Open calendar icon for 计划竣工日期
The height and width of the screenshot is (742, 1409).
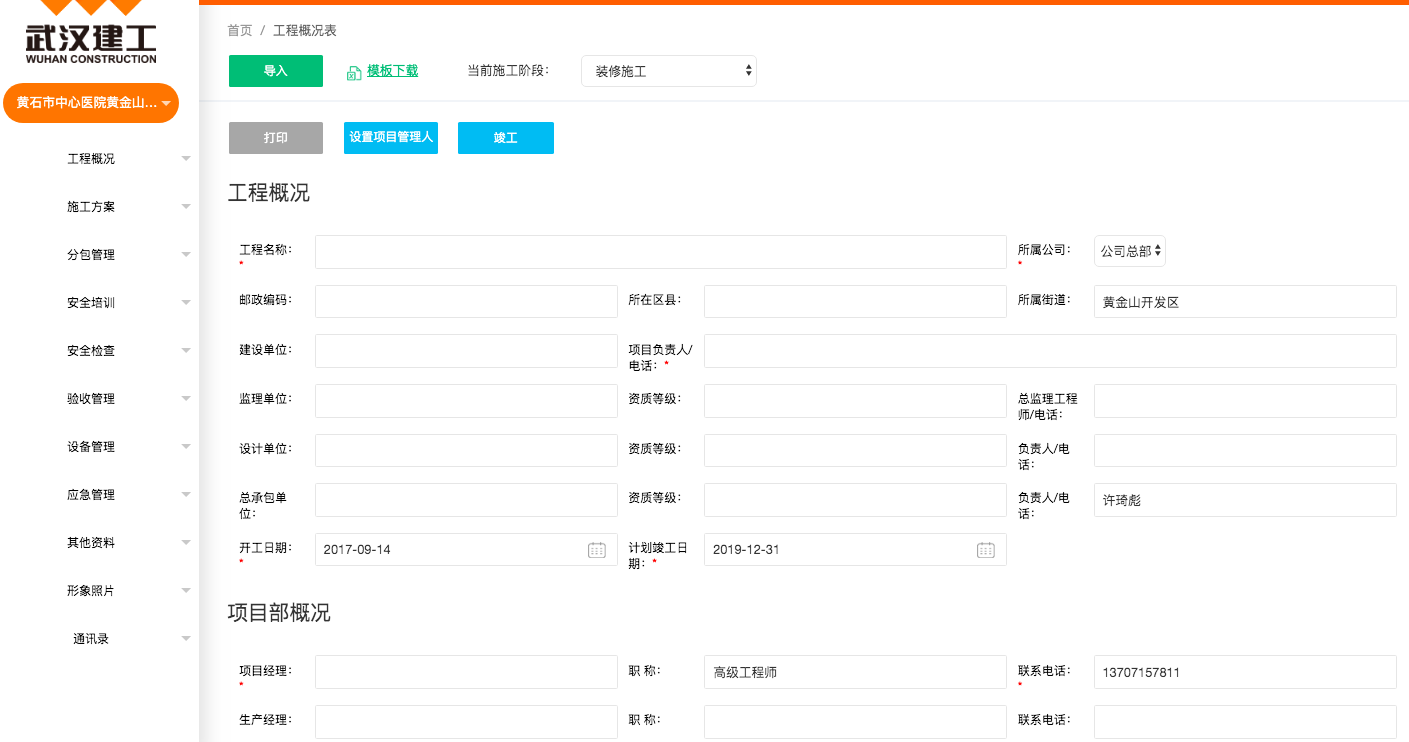point(986,550)
